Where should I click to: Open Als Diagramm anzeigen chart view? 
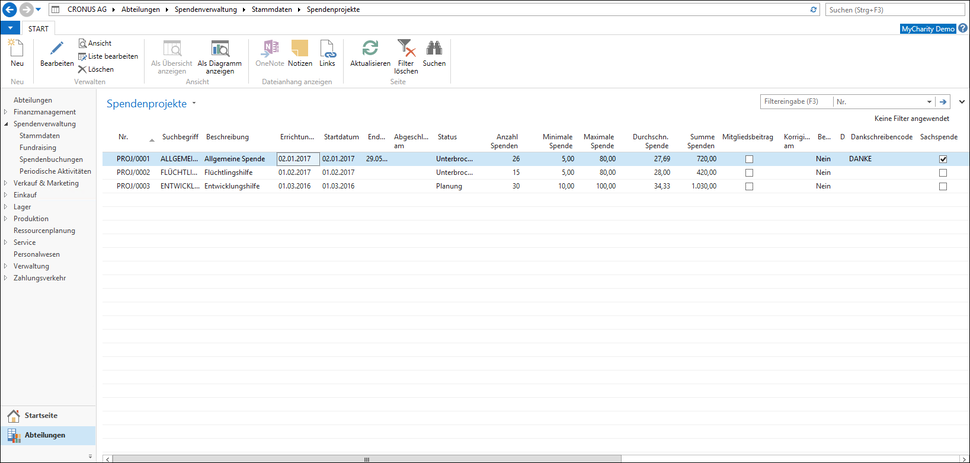221,48
